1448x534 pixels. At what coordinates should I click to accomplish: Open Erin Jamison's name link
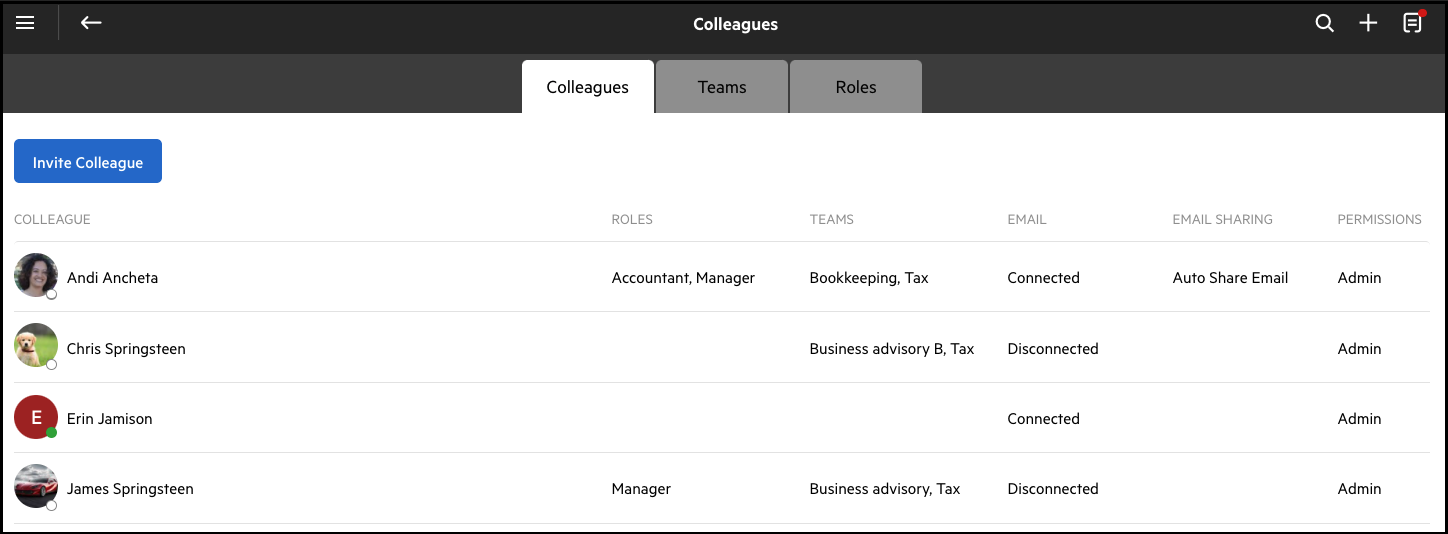[x=109, y=419]
